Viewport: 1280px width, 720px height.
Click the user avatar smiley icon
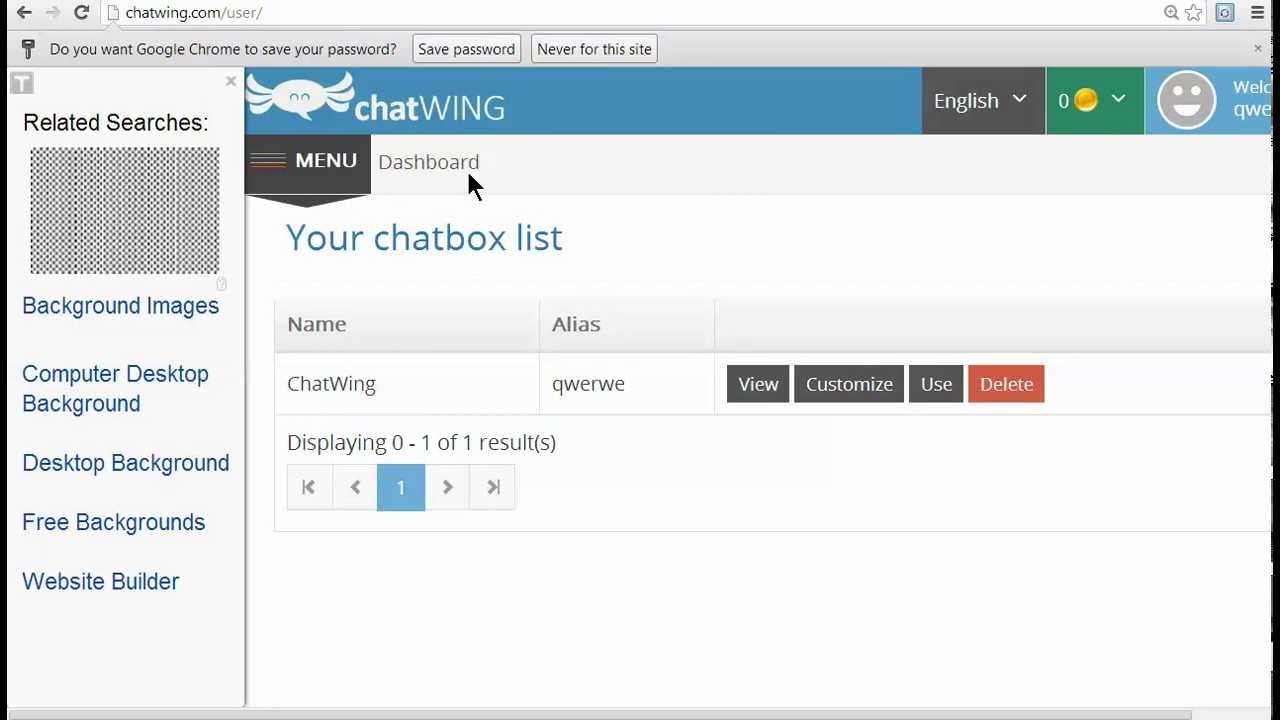pos(1187,100)
